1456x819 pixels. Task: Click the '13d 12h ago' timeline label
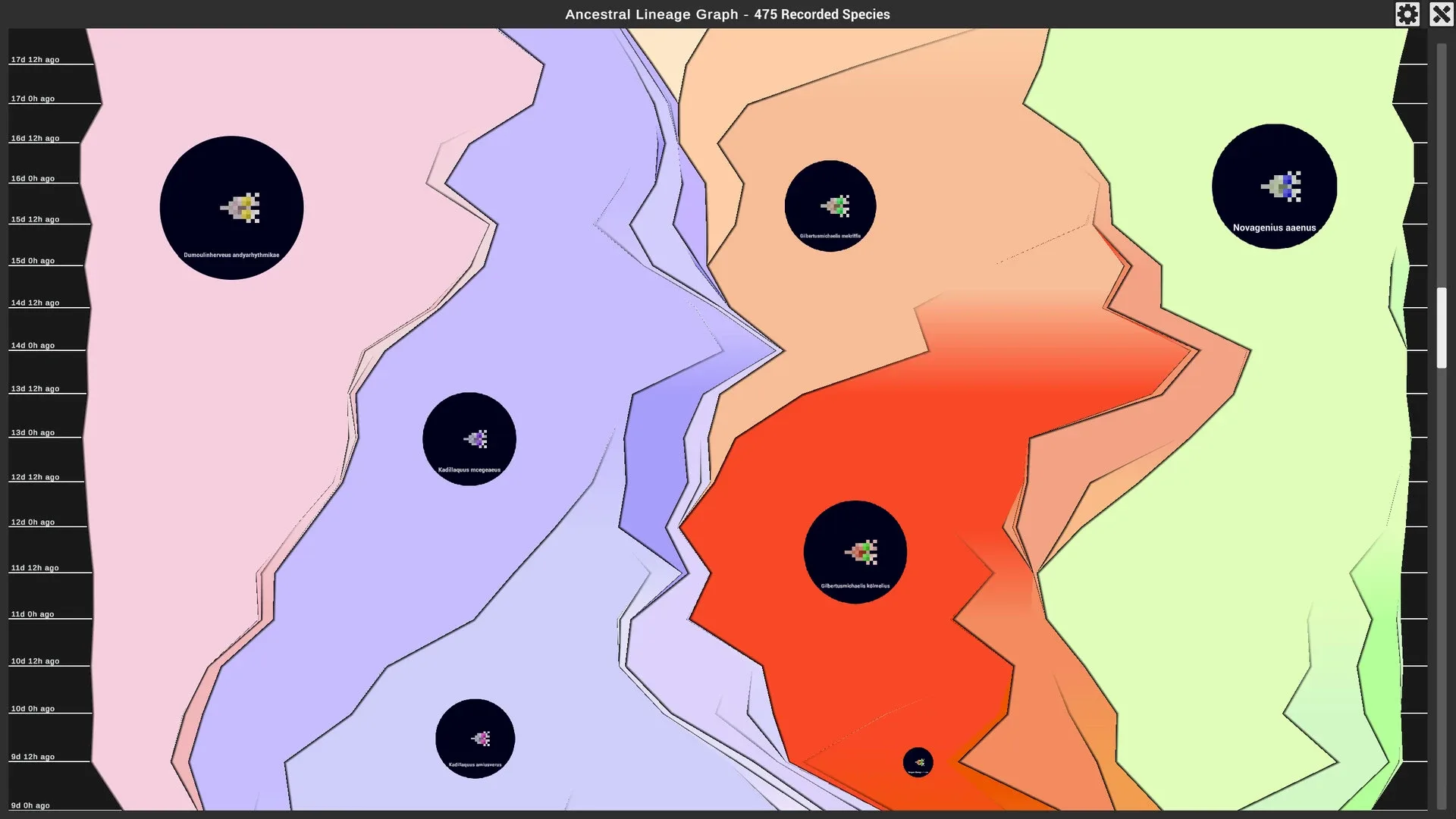coord(35,389)
